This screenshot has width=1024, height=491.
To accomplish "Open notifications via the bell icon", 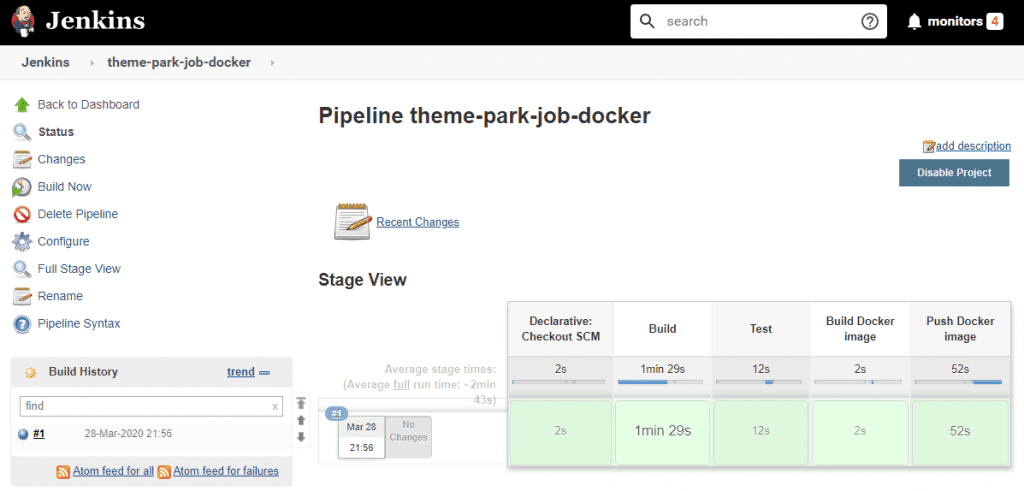I will pyautogui.click(x=914, y=22).
